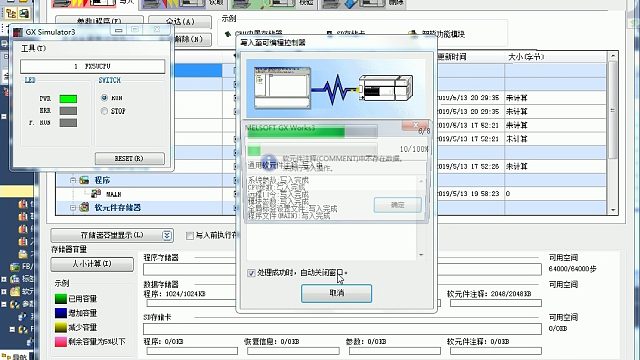
Task: Click the 64000/64000步 available space text
Action: pyautogui.click(x=572, y=269)
